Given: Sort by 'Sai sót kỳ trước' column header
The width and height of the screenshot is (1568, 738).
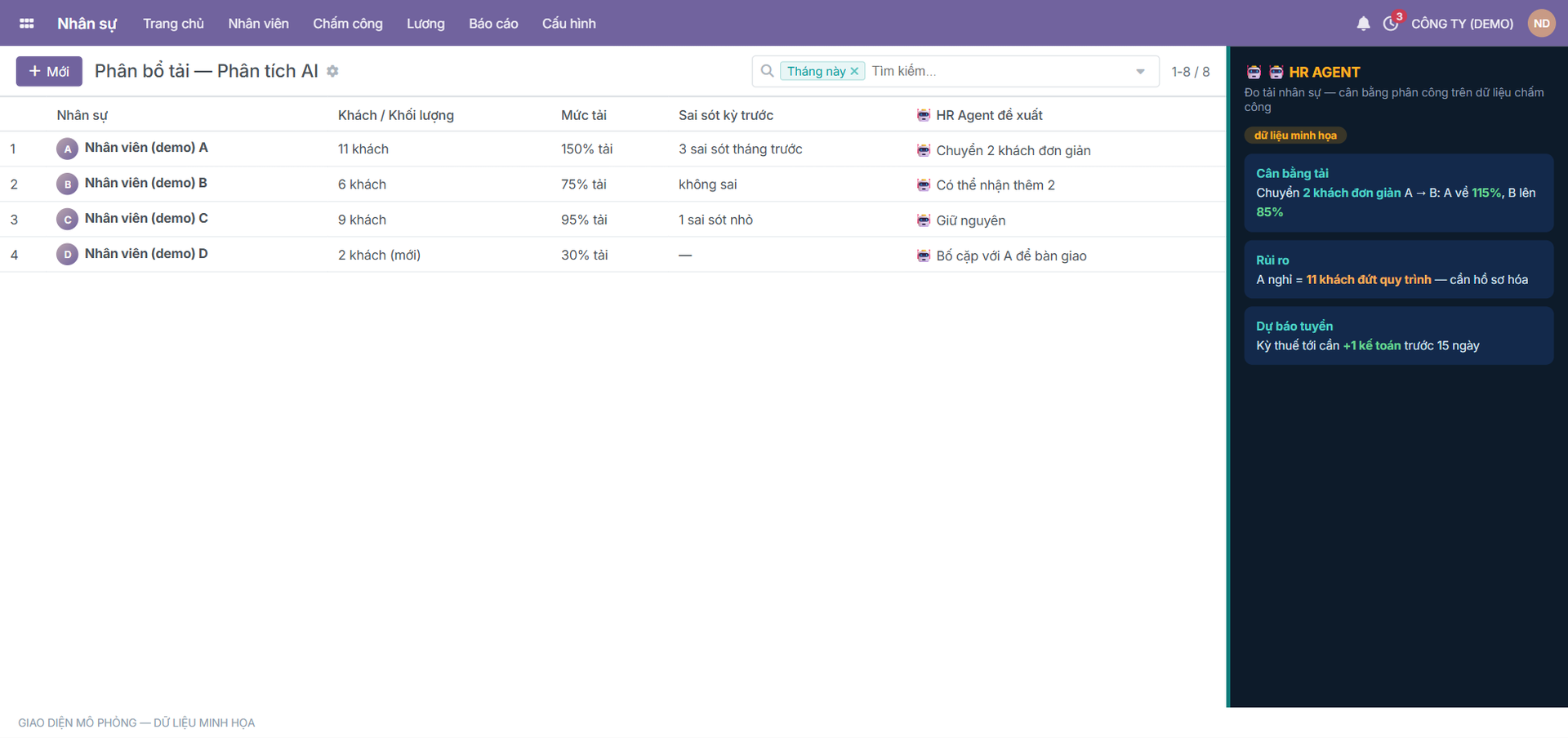Looking at the screenshot, I should [x=726, y=115].
